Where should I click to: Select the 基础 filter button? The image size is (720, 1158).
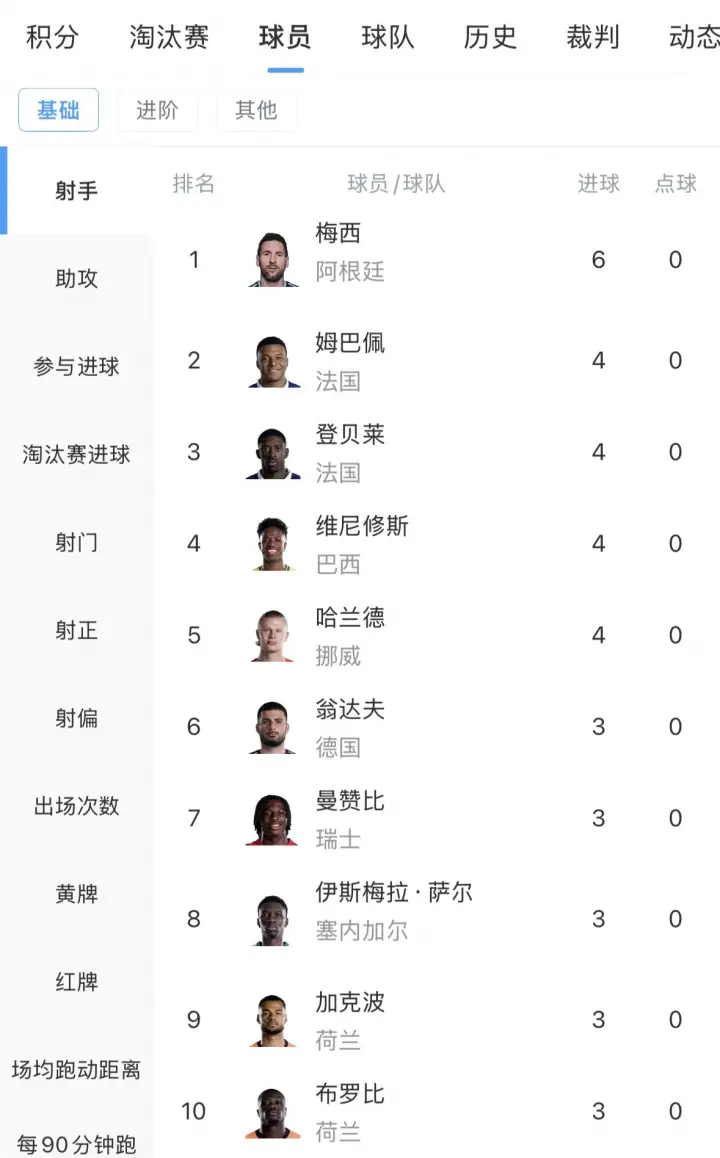[x=58, y=110]
